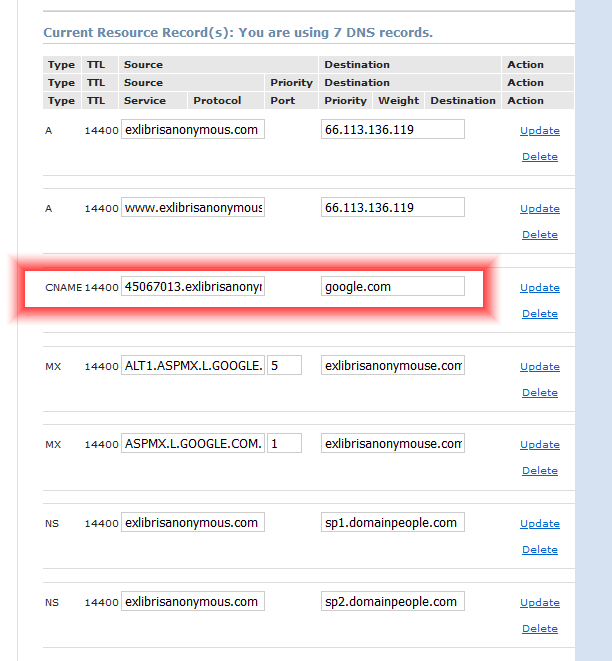The width and height of the screenshot is (612, 661).
Task: Edit the sp1.domainpeople.com destination field
Action: pyautogui.click(x=392, y=522)
